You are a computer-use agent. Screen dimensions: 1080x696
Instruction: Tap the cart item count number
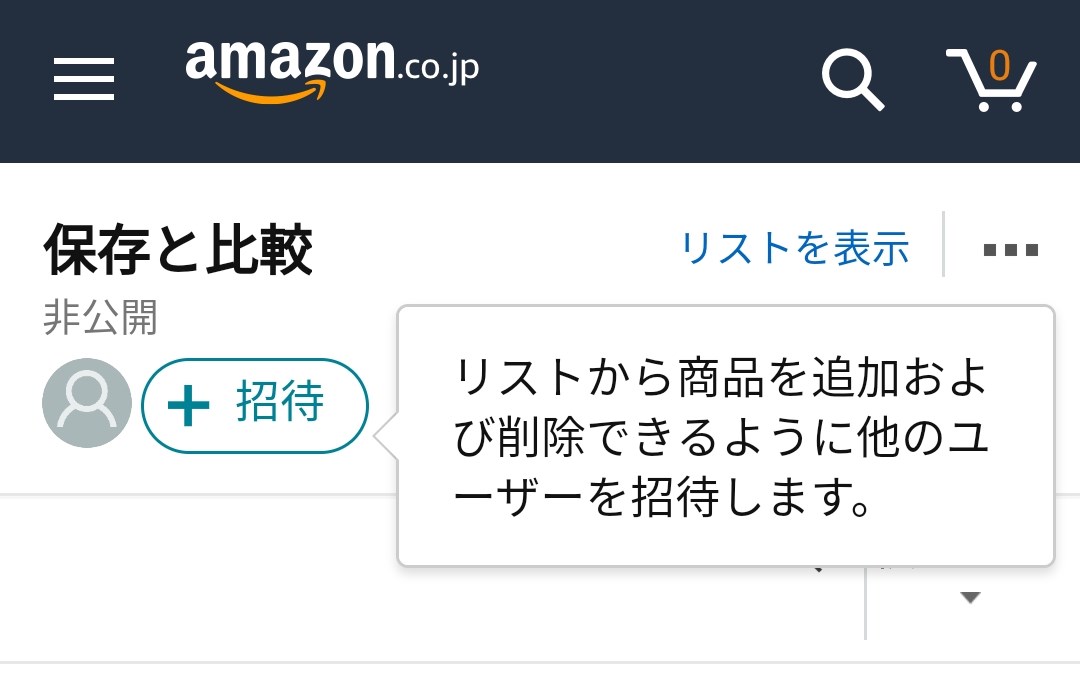point(999,65)
